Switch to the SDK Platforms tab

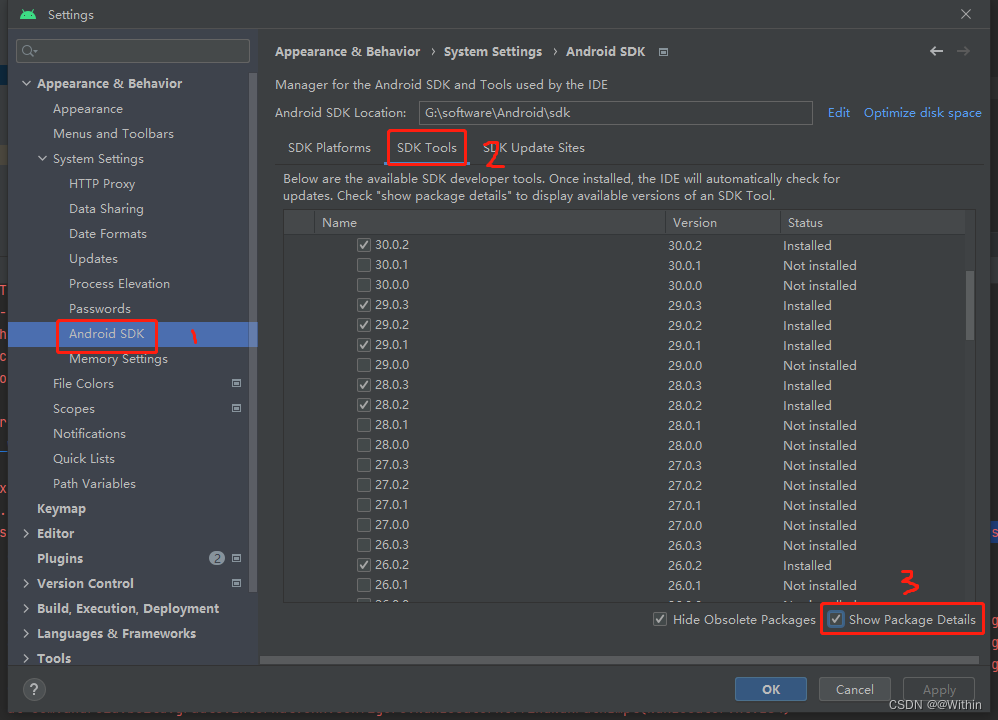click(329, 147)
